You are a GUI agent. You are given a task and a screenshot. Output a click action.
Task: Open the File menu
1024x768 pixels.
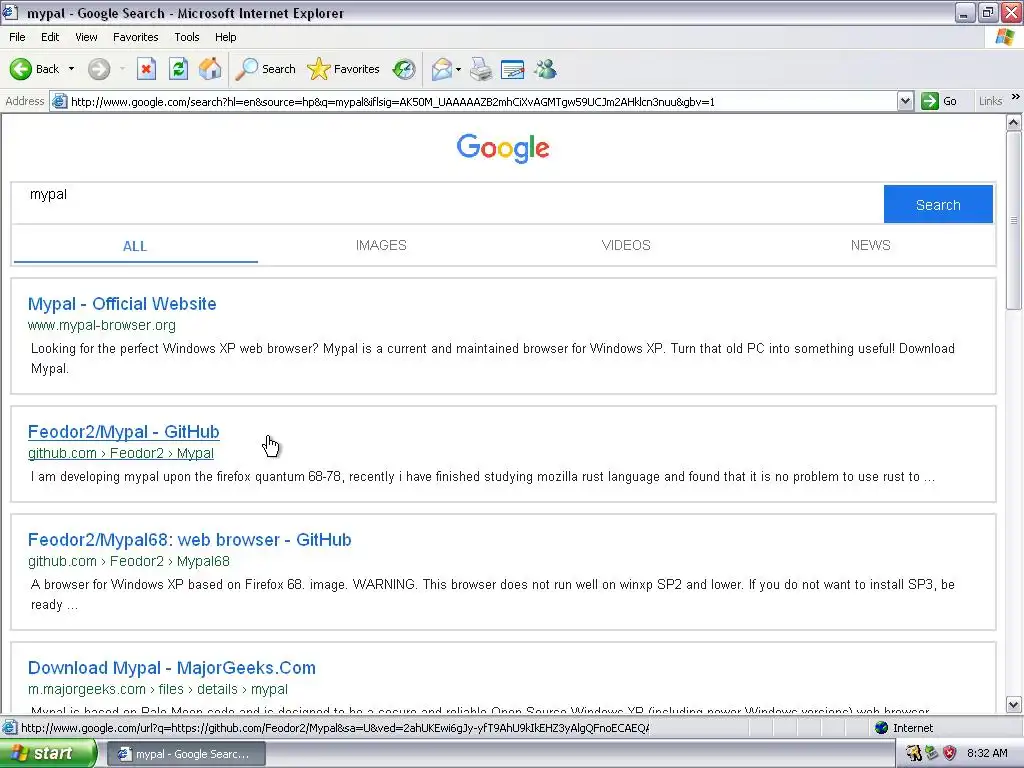click(18, 37)
